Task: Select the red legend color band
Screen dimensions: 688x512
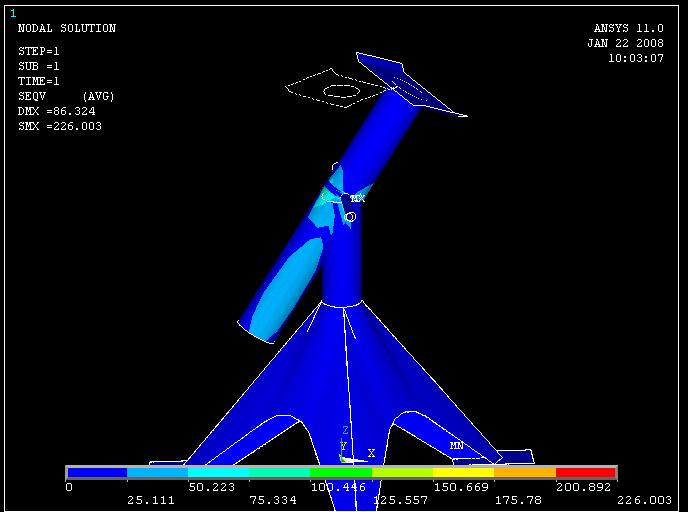Action: (x=585, y=473)
